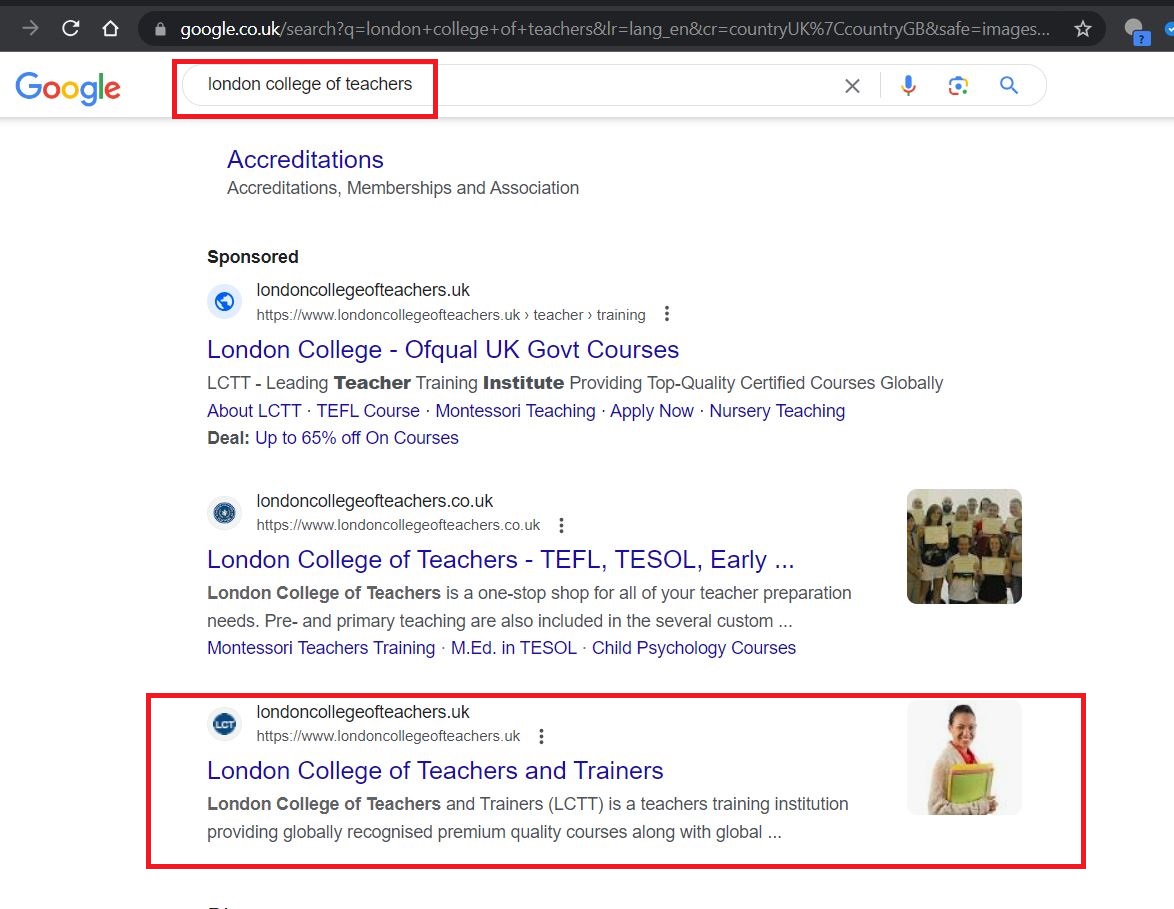This screenshot has width=1174, height=909.
Task: Bookmark this page with the star icon
Action: point(1083,29)
